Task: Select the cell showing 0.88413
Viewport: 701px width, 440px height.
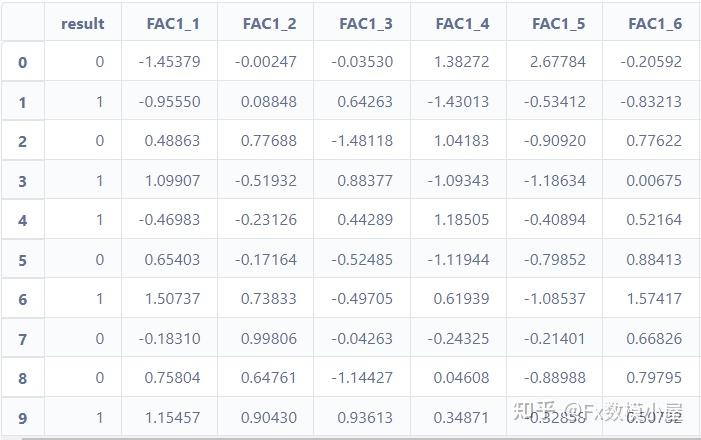Action: [x=655, y=260]
